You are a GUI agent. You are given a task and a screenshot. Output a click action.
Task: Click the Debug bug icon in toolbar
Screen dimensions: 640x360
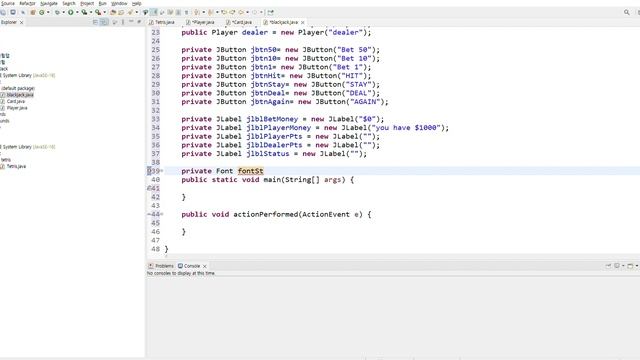pos(57,12)
